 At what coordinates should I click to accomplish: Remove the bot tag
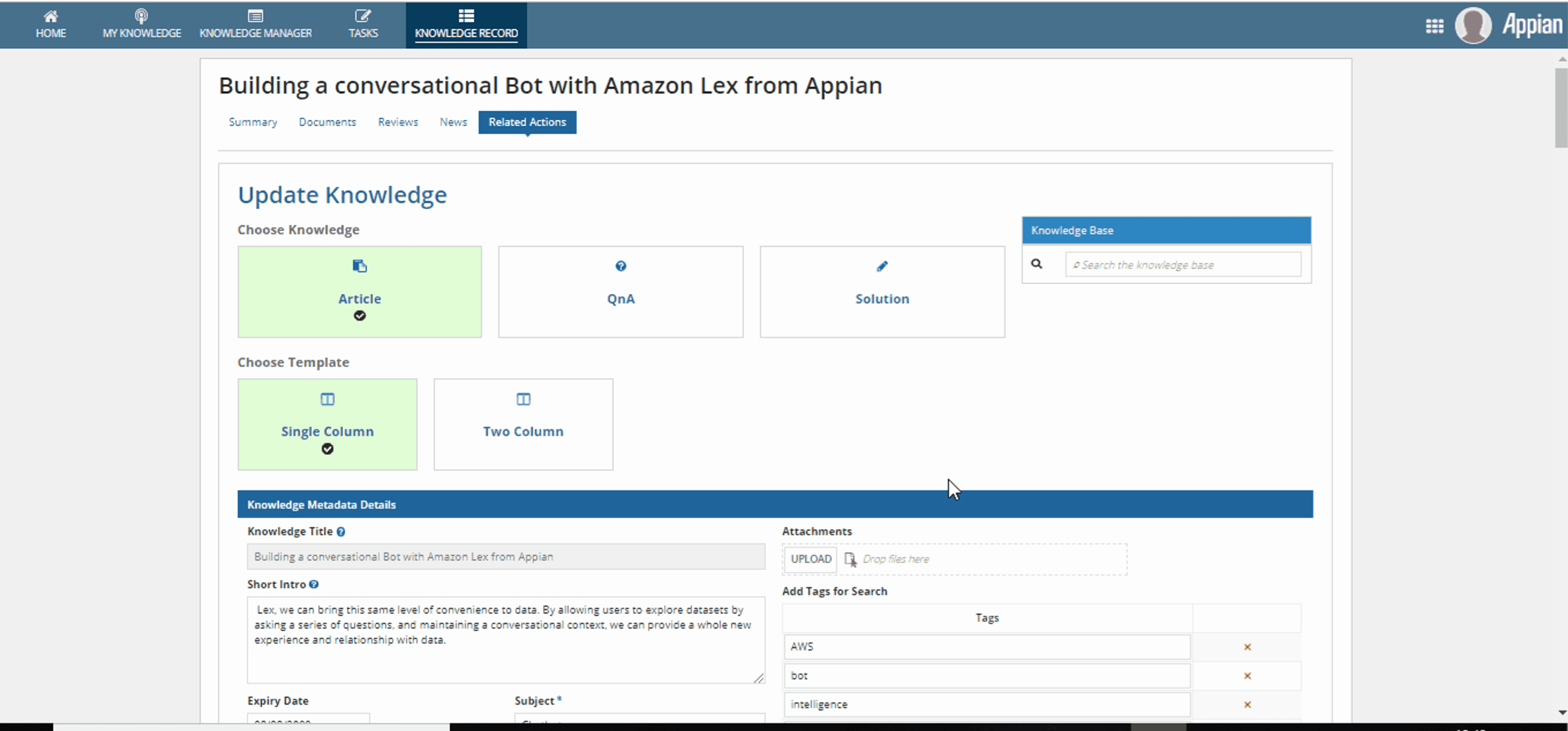point(1247,675)
